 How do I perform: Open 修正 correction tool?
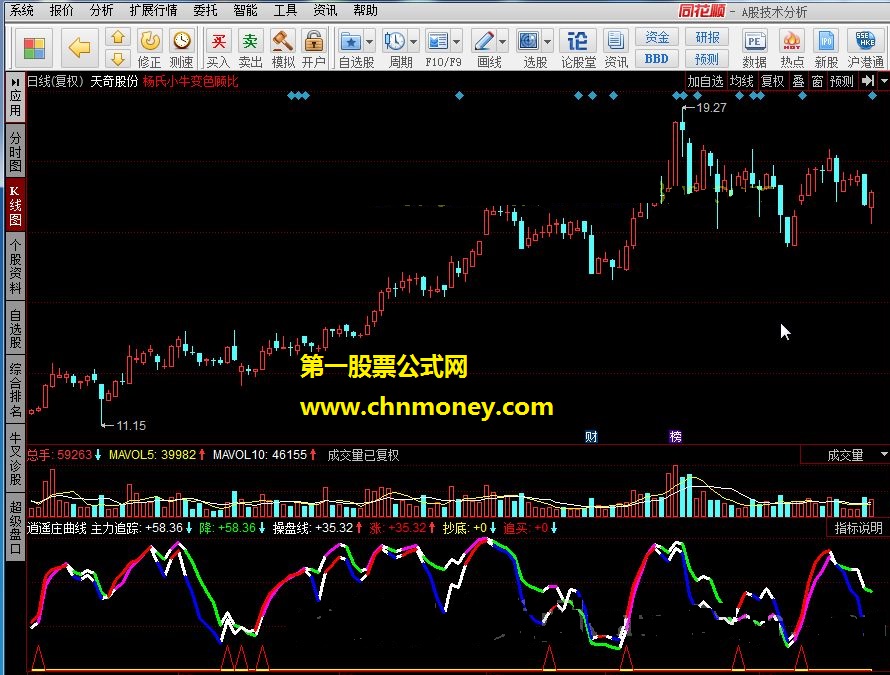pyautogui.click(x=150, y=49)
